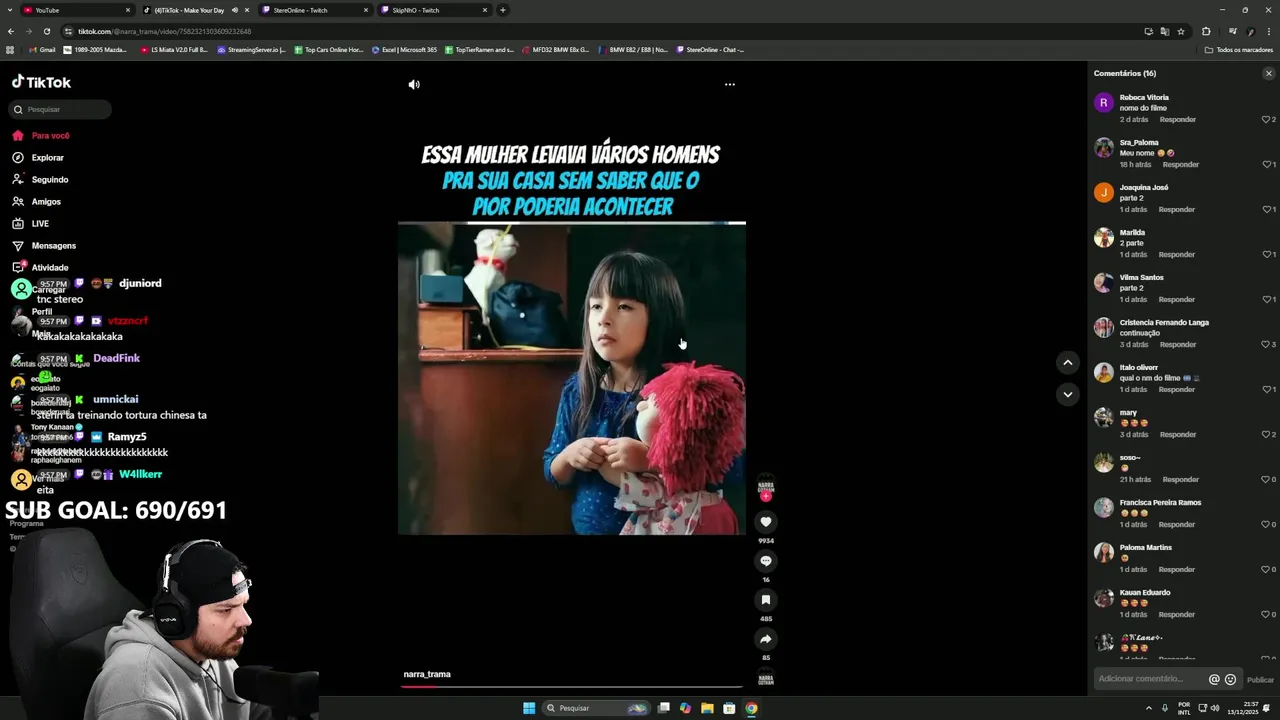Click the Publicar button
1280x720 pixels.
(x=1260, y=679)
